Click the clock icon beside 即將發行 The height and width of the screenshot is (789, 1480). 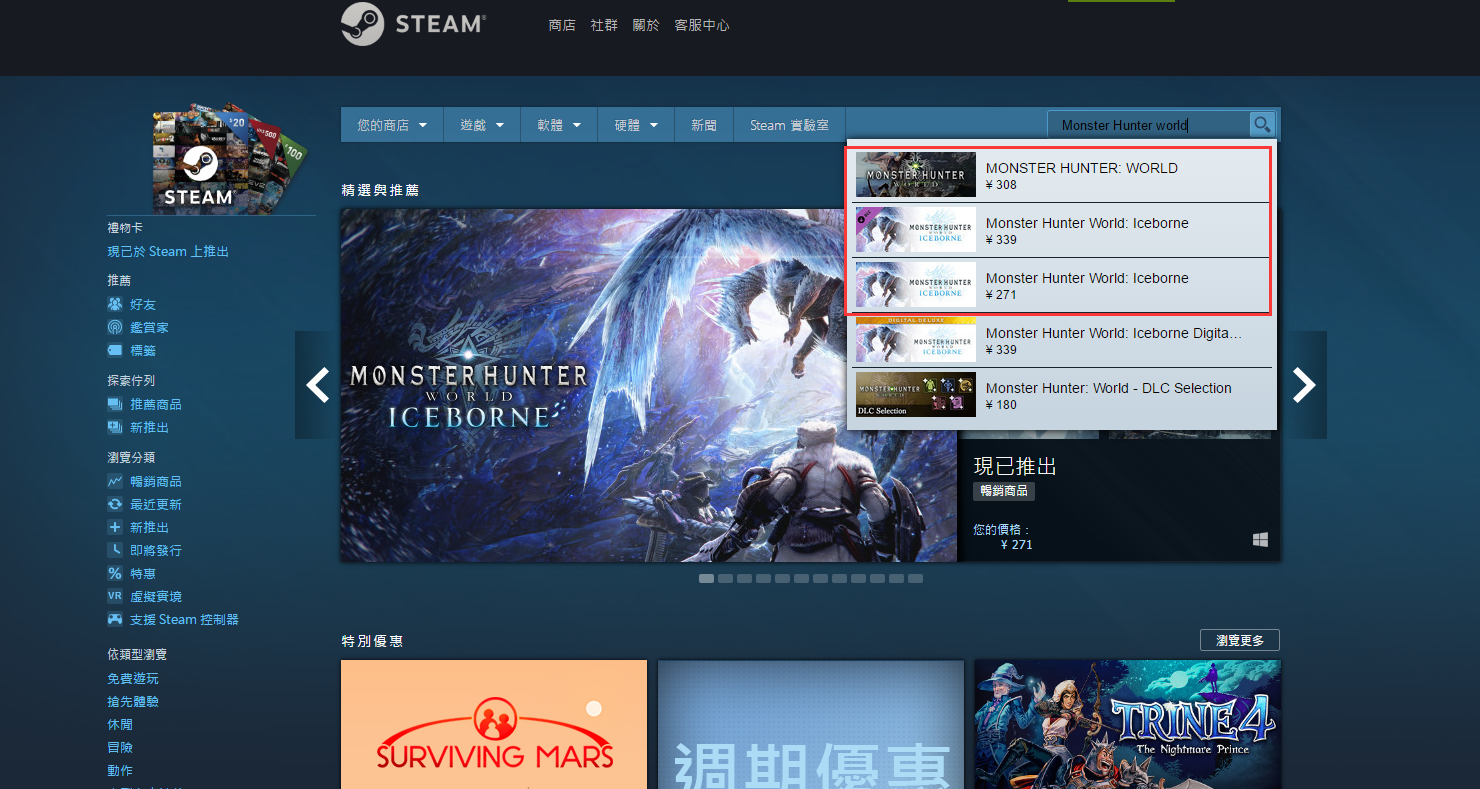pos(115,550)
